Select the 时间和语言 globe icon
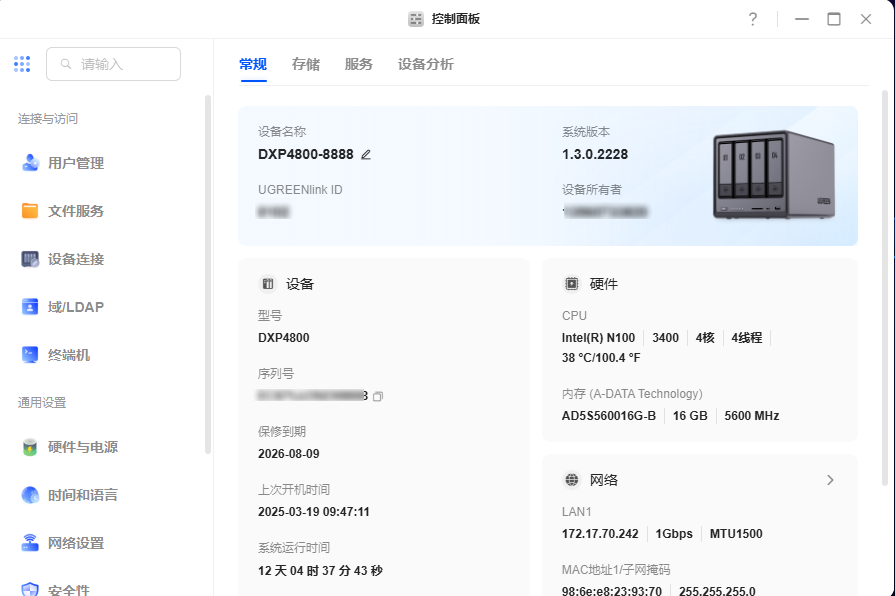Screen dimensions: 895x596 [x=30, y=495]
